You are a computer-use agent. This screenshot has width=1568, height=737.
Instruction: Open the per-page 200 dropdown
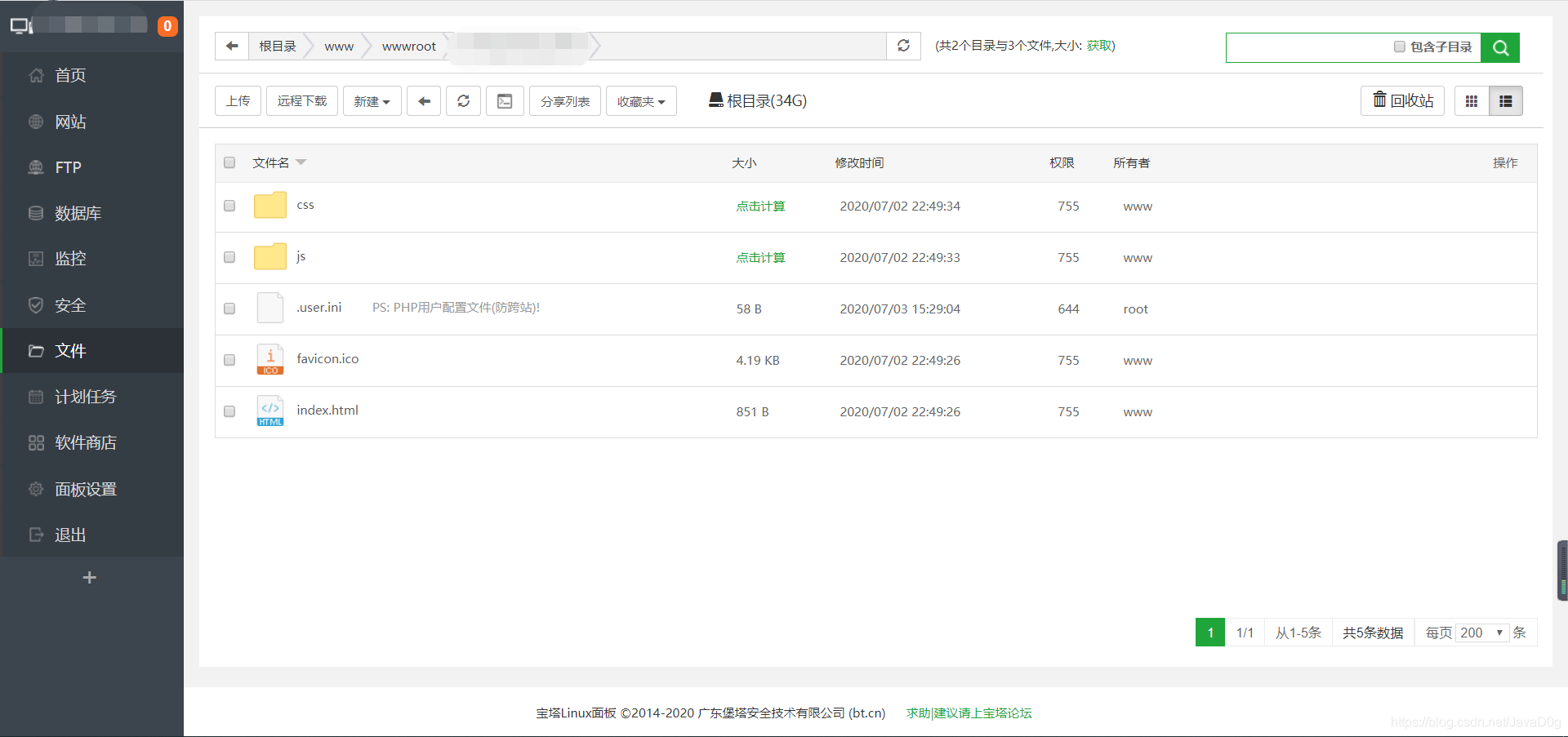pyautogui.click(x=1482, y=633)
